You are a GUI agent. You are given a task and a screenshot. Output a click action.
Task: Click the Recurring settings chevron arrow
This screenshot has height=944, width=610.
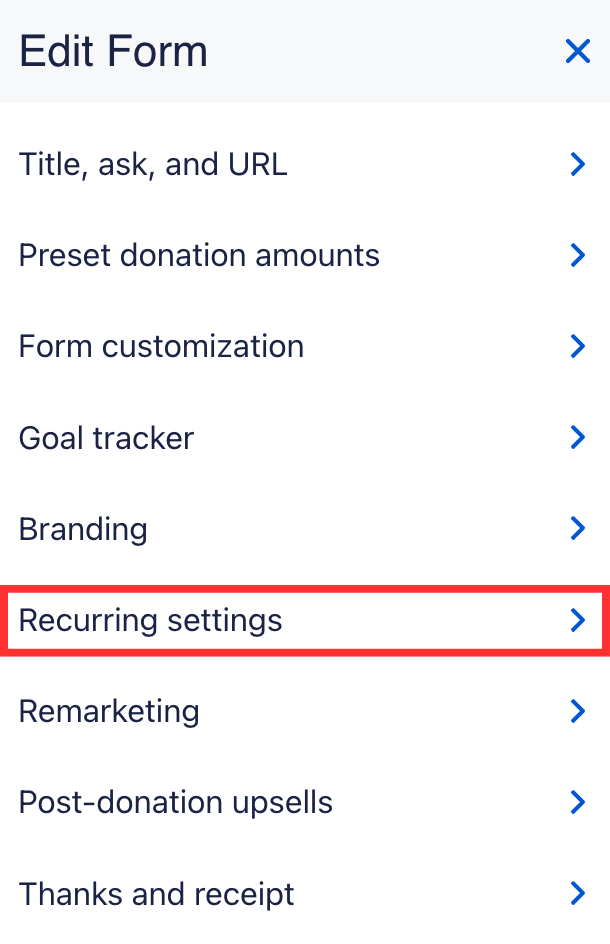(576, 620)
